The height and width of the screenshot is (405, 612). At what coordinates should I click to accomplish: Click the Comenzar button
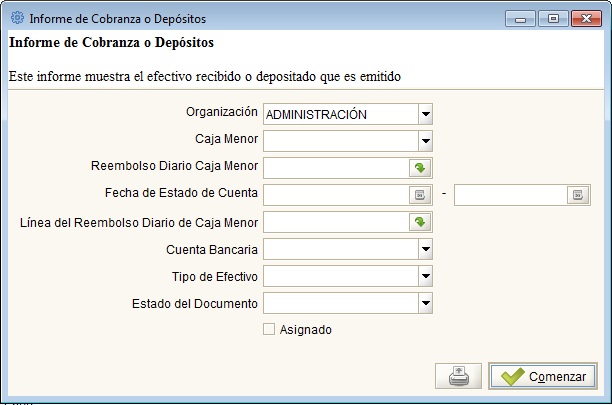(x=543, y=376)
